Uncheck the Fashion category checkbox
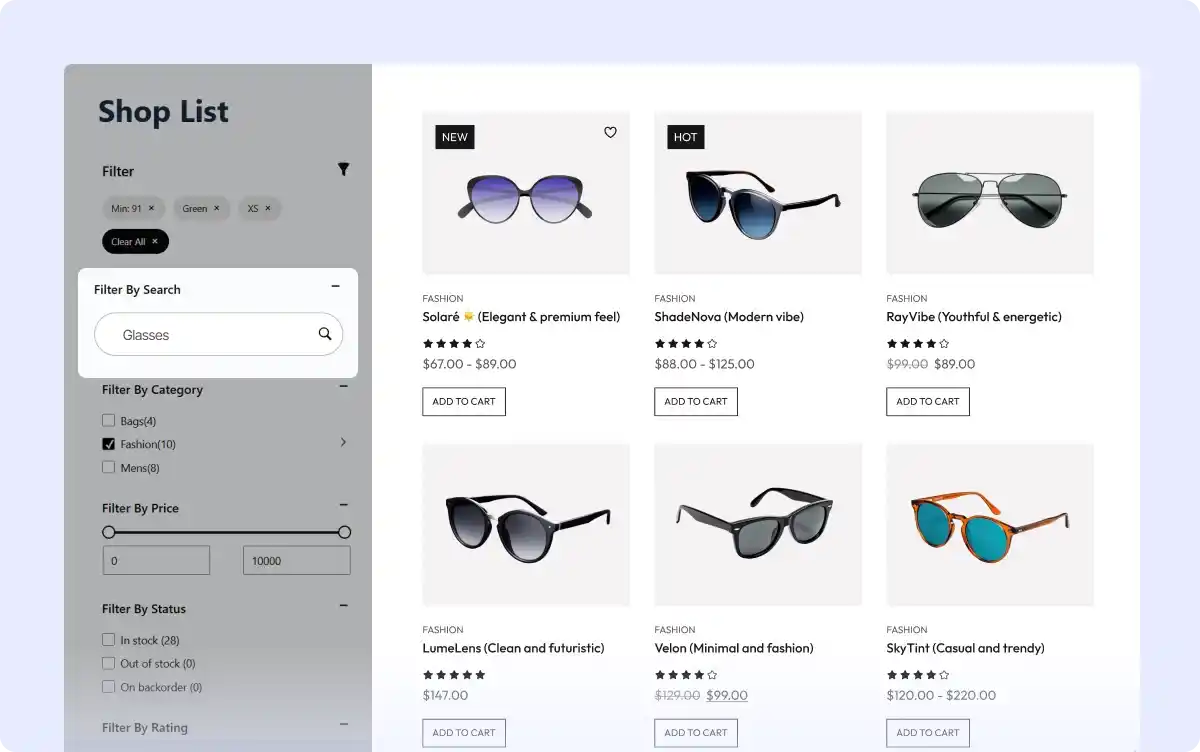The image size is (1200, 752). [109, 444]
